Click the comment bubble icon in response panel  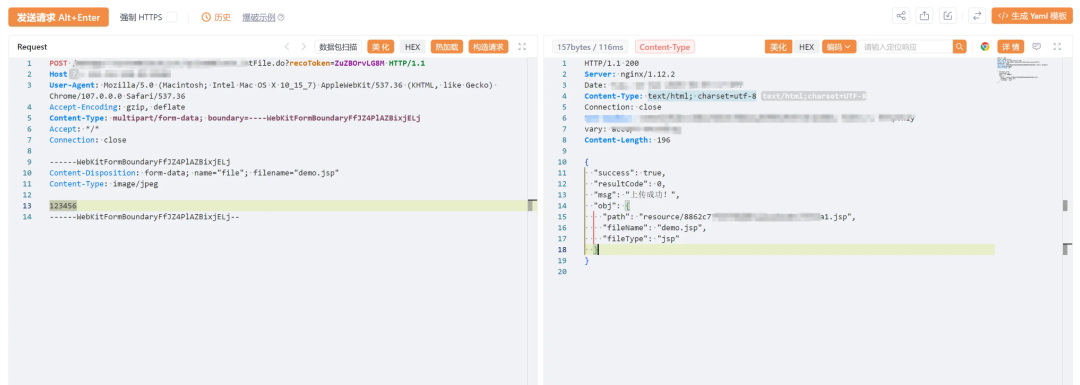pos(1037,47)
